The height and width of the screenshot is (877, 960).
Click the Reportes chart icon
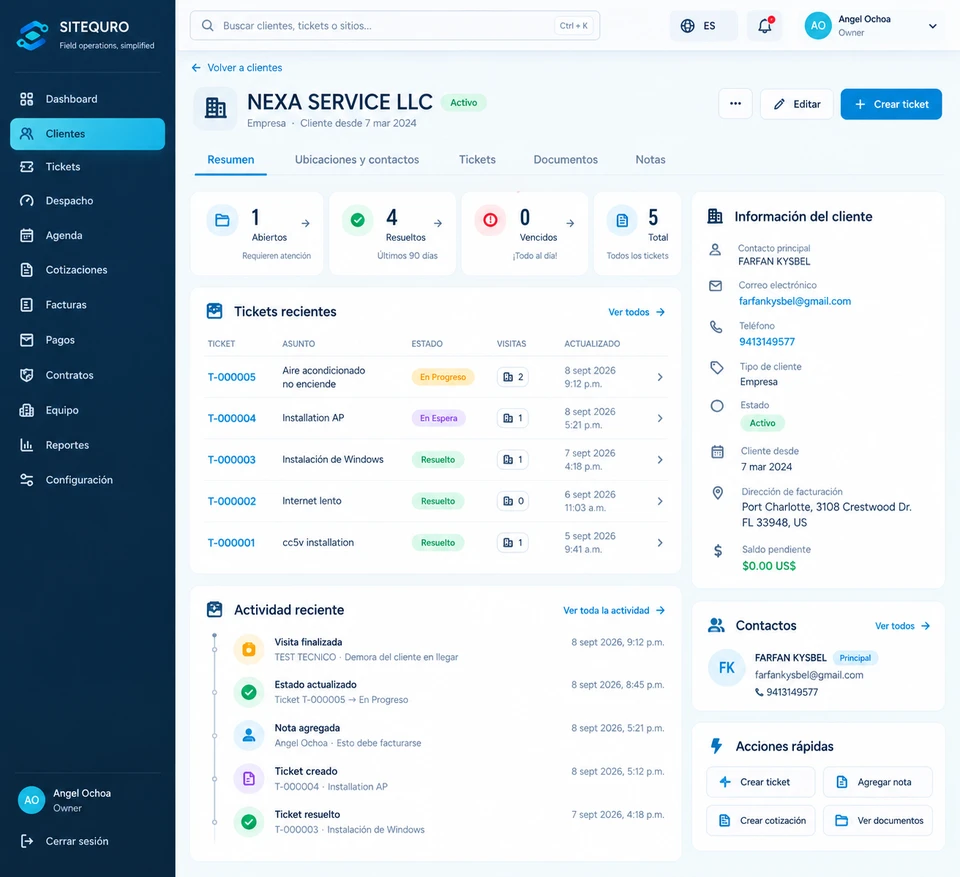(x=26, y=445)
